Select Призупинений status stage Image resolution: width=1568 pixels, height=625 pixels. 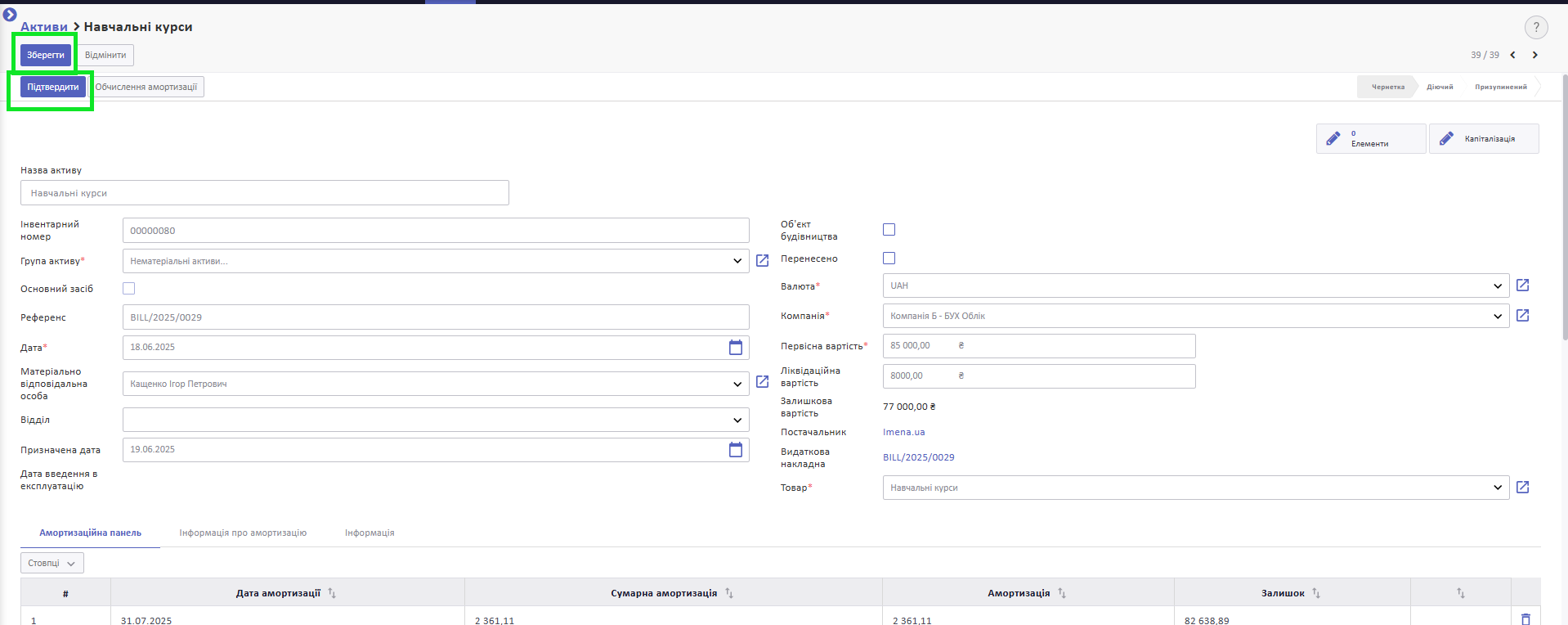pos(1501,87)
